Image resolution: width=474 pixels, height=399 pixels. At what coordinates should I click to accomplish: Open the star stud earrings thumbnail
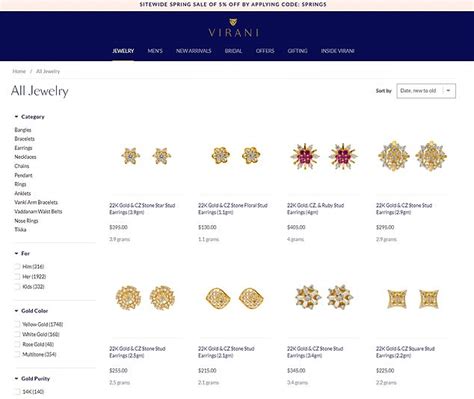[x=146, y=156]
